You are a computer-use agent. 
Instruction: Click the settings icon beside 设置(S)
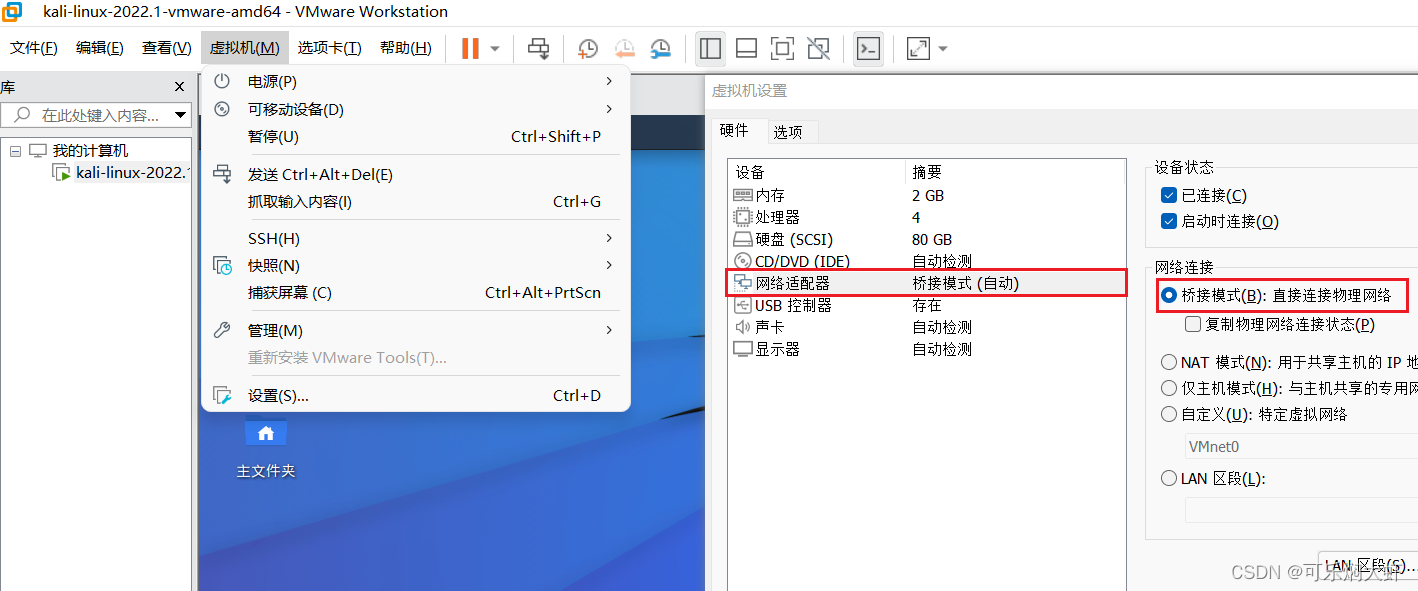coord(223,395)
